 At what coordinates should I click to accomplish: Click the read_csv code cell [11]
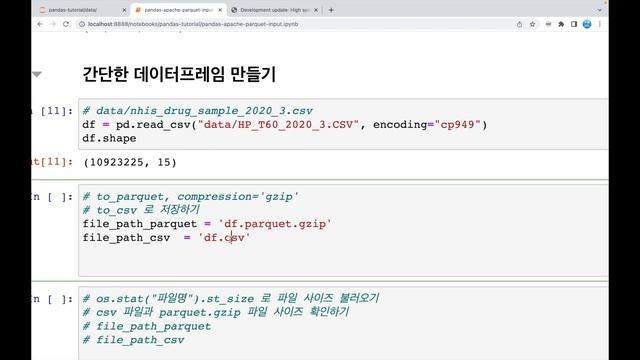[343, 124]
